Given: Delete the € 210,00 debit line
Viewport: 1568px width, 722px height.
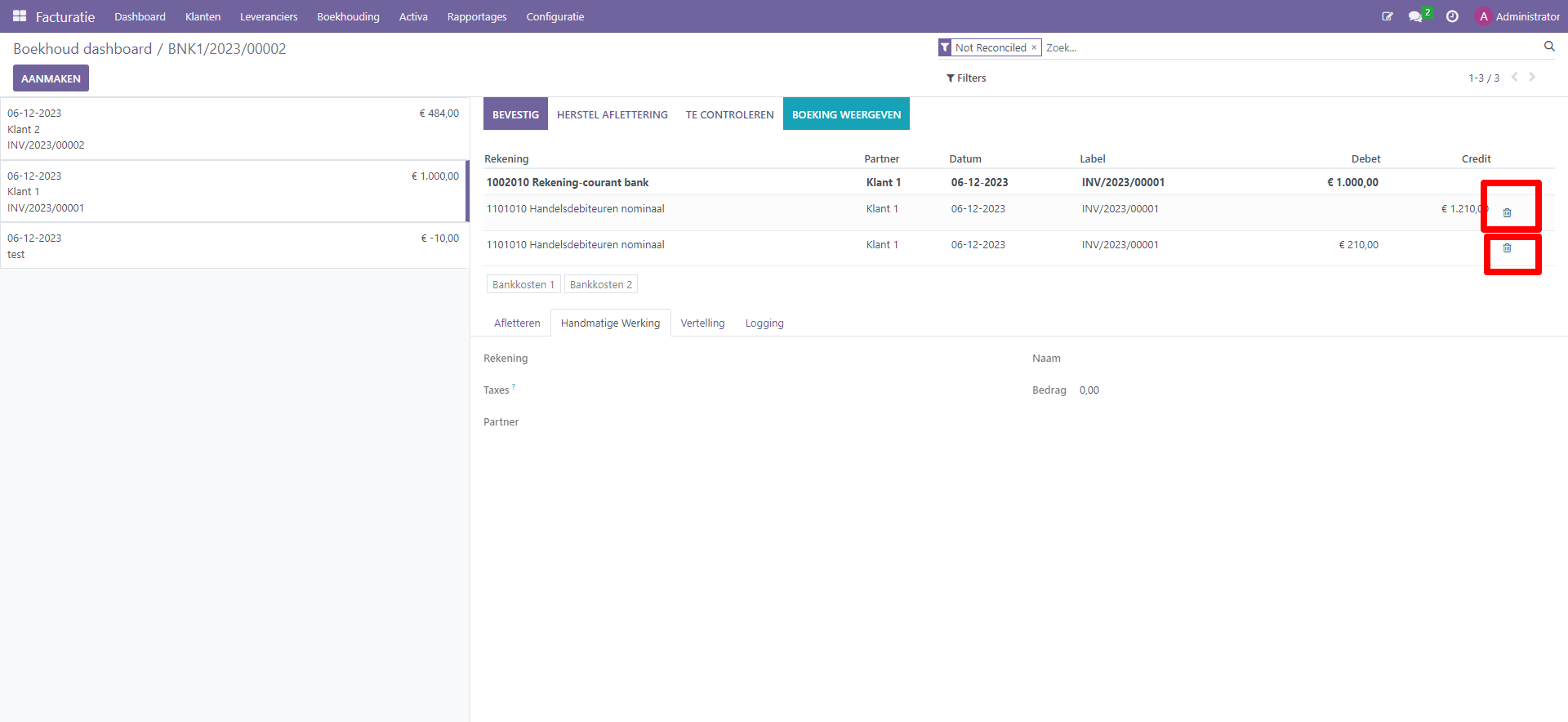Looking at the screenshot, I should point(1507,247).
